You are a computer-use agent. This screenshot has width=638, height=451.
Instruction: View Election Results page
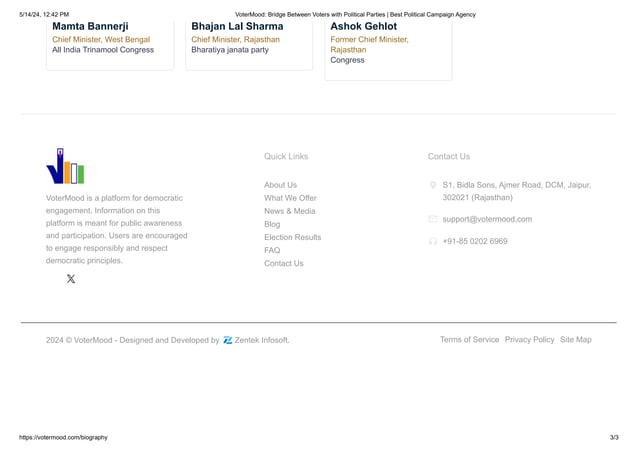click(293, 237)
